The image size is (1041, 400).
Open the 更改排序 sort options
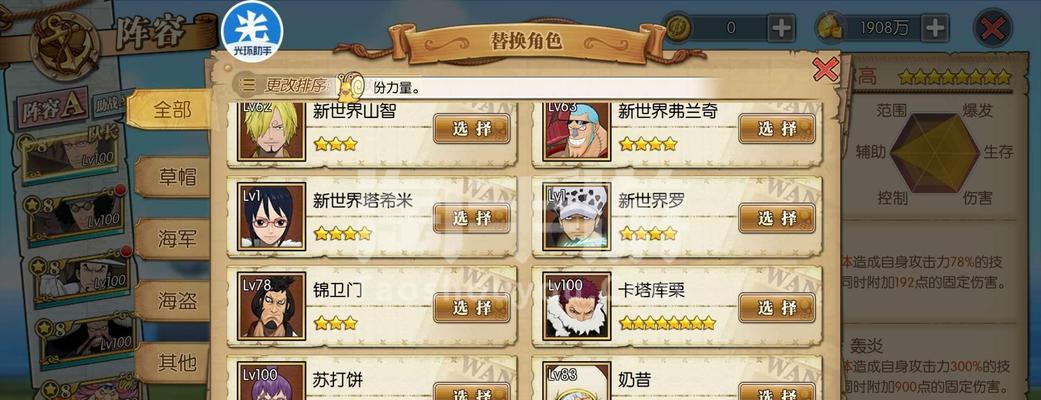click(284, 85)
